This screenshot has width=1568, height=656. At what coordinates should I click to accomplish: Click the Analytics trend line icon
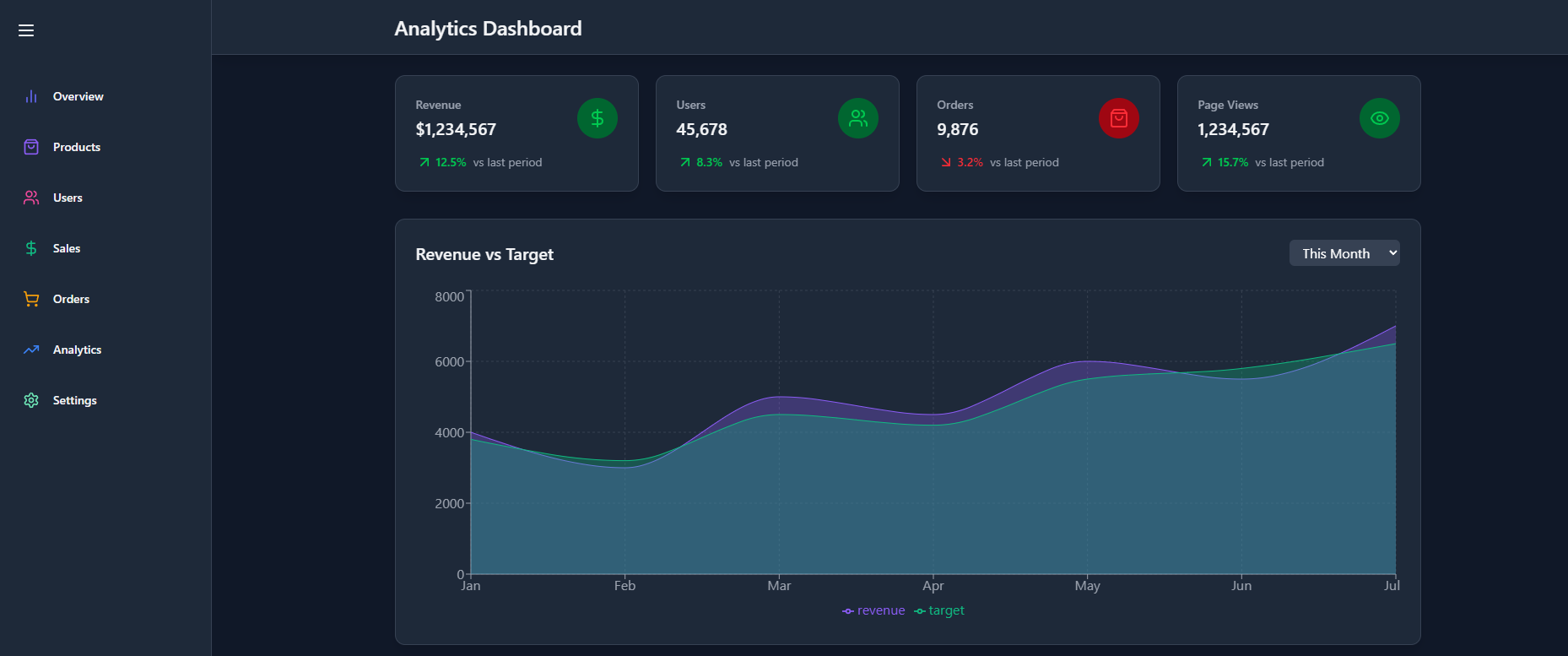click(x=31, y=350)
